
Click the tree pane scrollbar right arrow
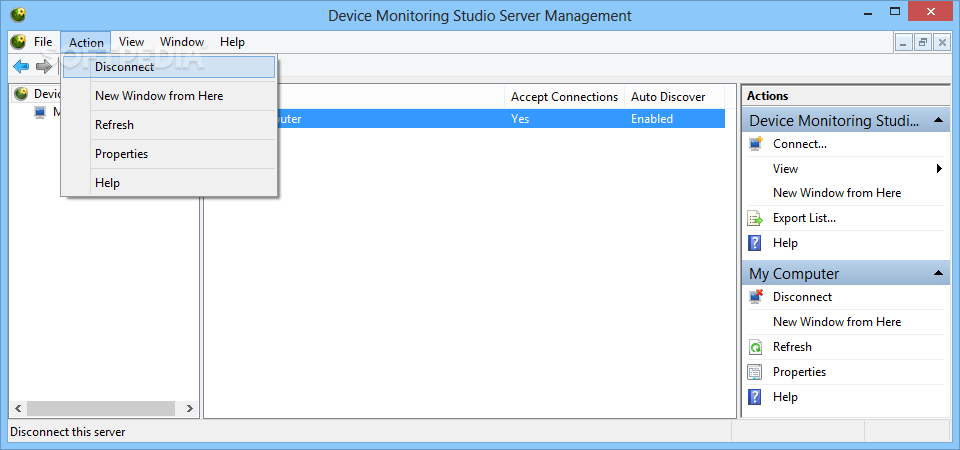189,408
